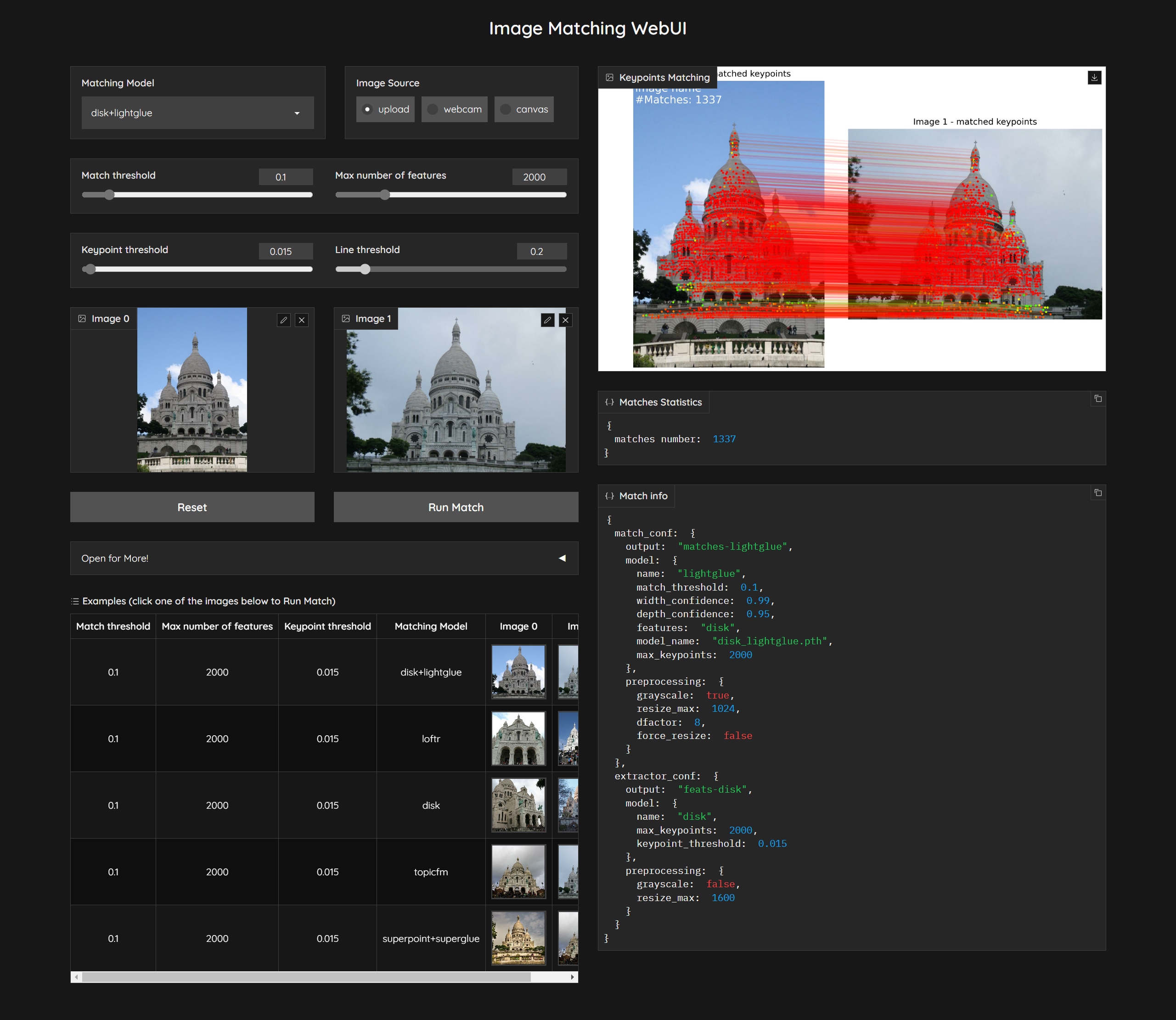
Task: Click the Matching Model column header
Action: click(x=431, y=626)
